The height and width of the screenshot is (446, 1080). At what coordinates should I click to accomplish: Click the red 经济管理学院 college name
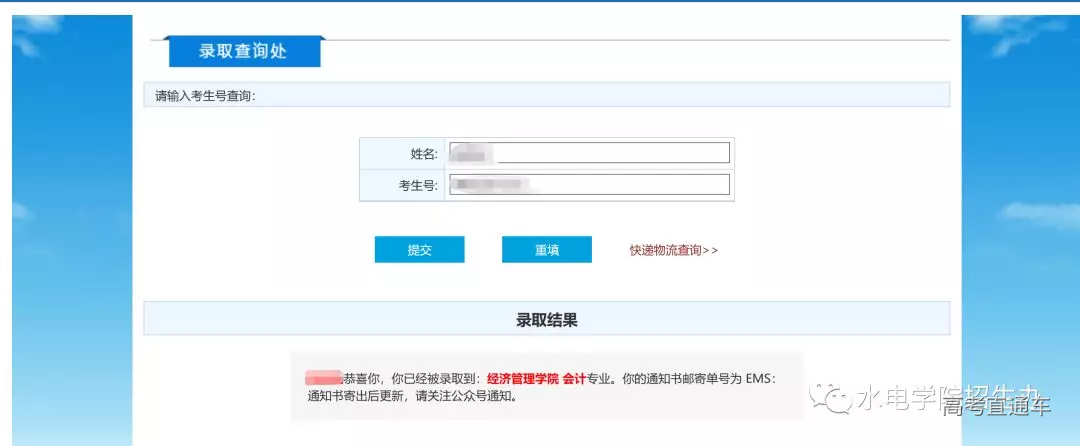click(x=522, y=380)
